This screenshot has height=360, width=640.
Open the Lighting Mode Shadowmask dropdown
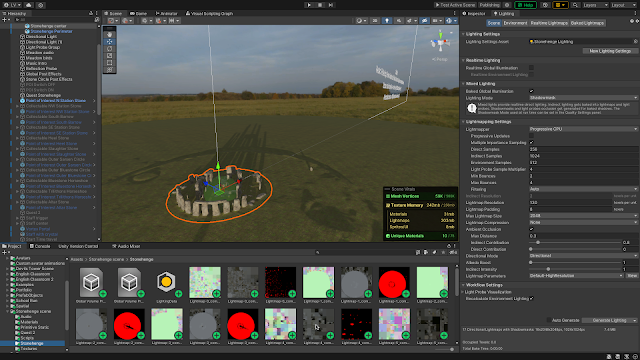pyautogui.click(x=583, y=98)
